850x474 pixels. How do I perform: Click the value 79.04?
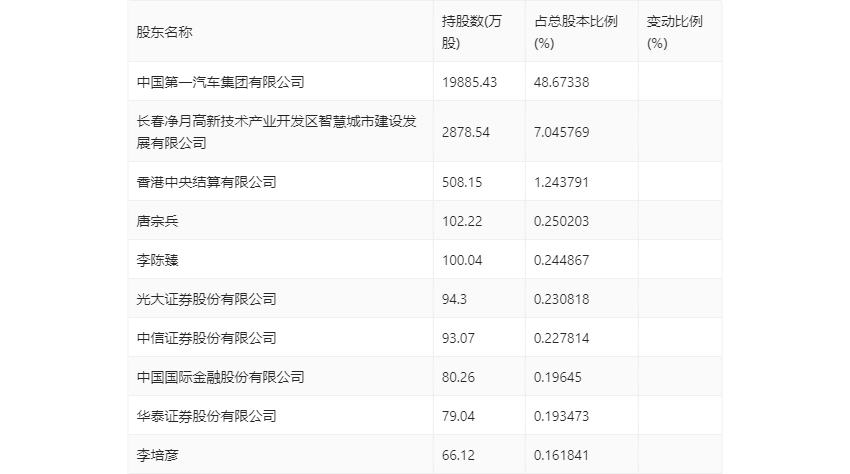tap(458, 416)
